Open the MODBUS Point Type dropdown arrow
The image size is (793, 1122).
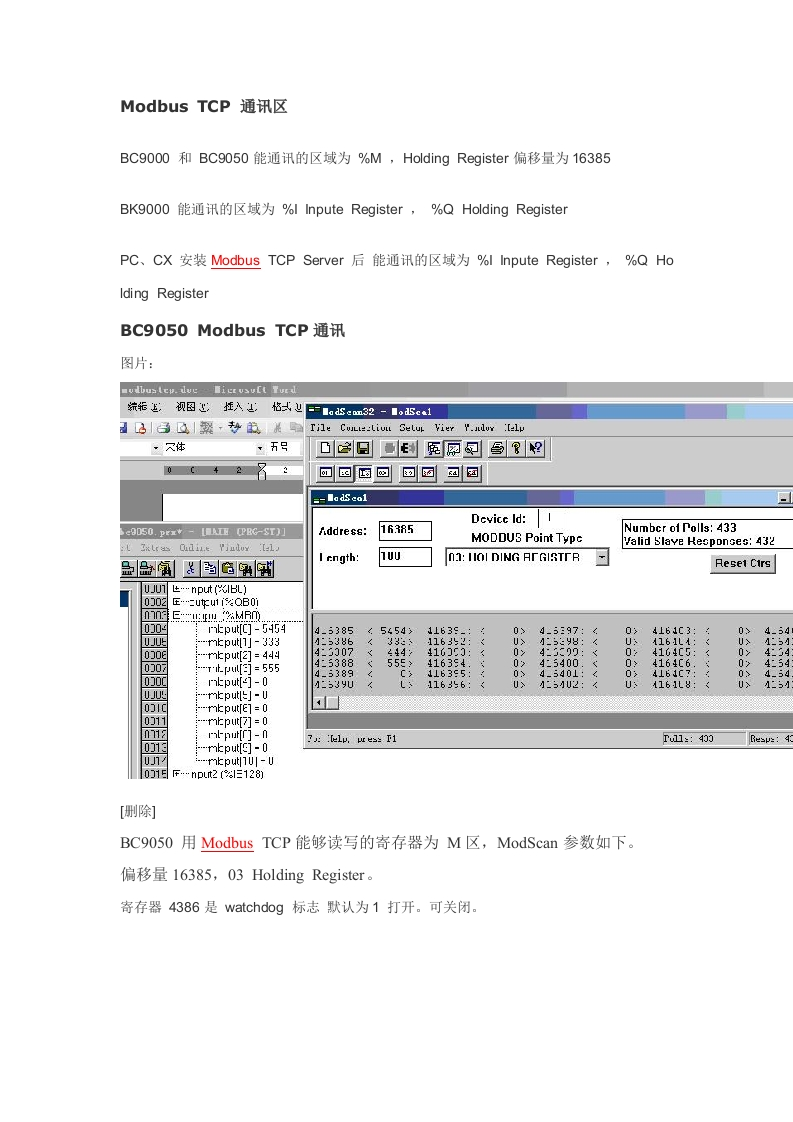tap(603, 557)
